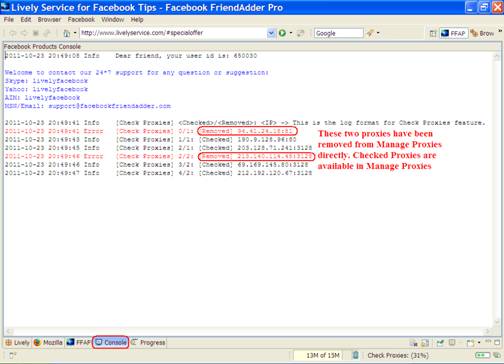504x364 pixels.
Task: Open the Edit menu
Action: (26, 20)
